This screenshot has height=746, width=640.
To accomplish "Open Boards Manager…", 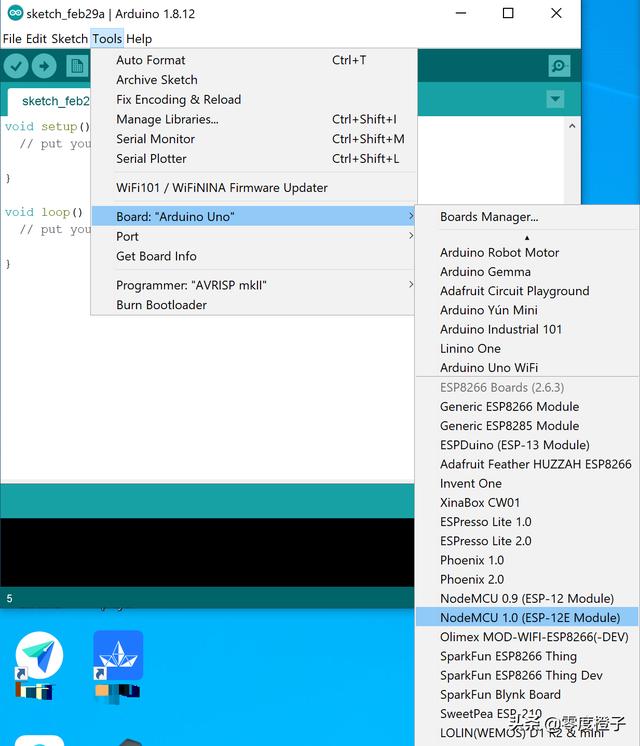I will pyautogui.click(x=527, y=217).
